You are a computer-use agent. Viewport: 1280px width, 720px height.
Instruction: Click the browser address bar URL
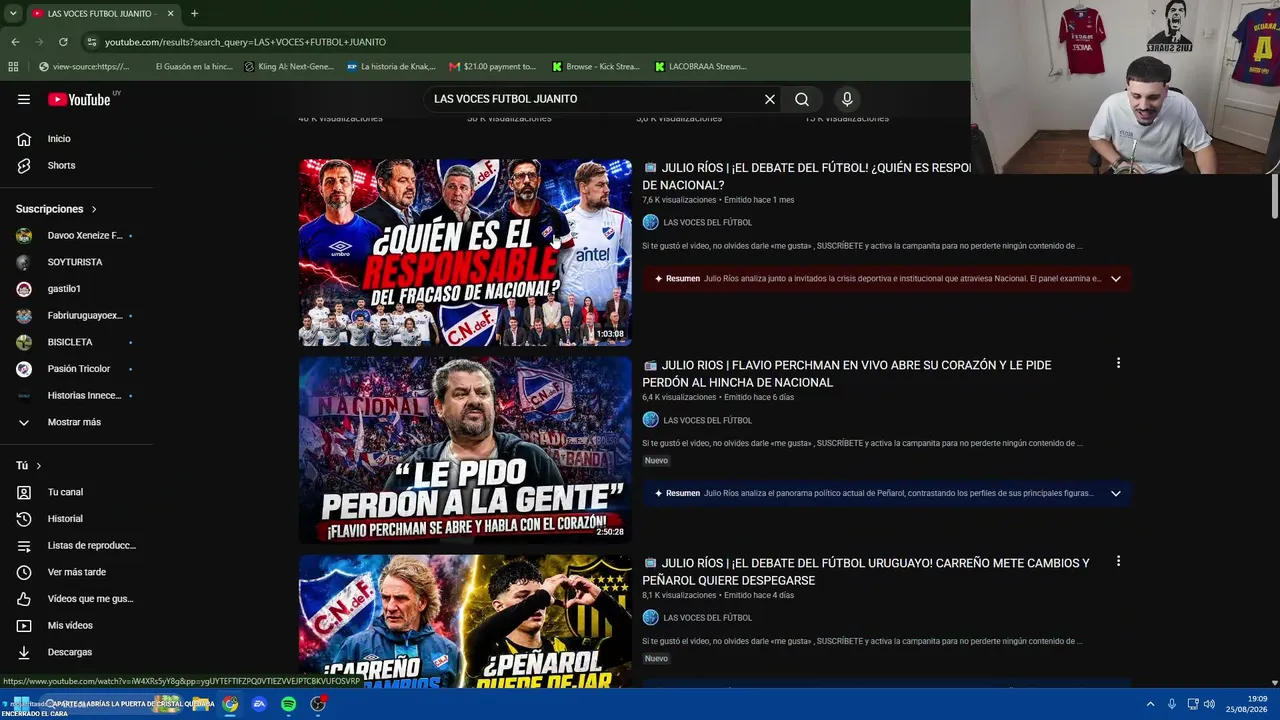[246, 42]
